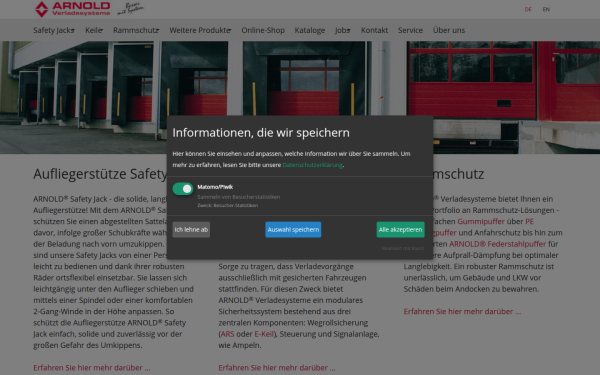The height and width of the screenshot is (375, 600).
Task: Open the E-Keil link in text
Action: pos(264,334)
